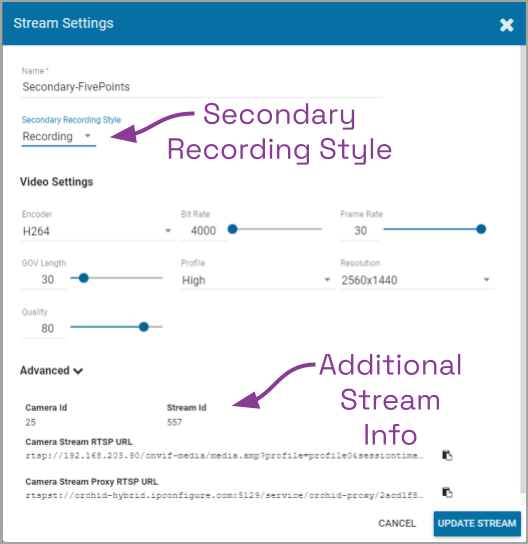Copy the Camera Stream Proxy RTSP URL

click(447, 492)
